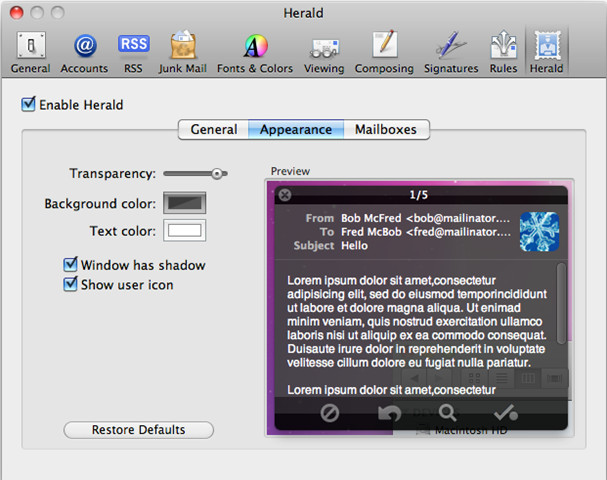
Task: Click the red close window button
Action: pos(17,13)
